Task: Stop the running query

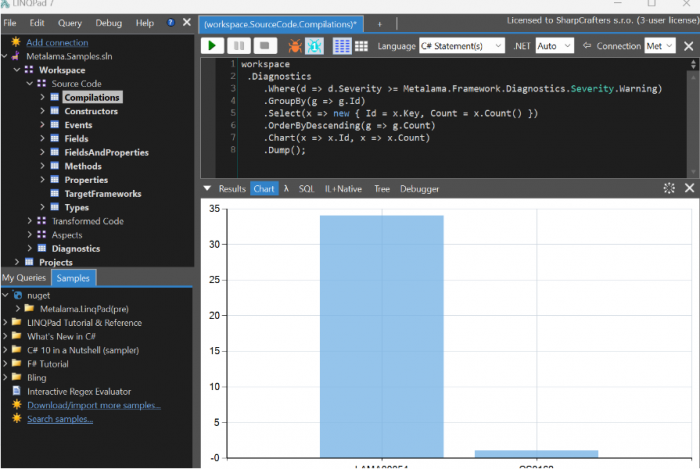Action: point(265,46)
